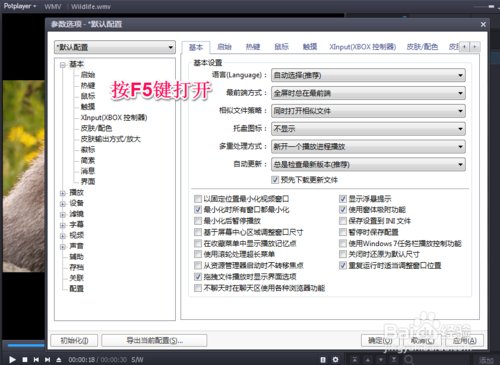Image resolution: width=500 pixels, height=365 pixels.
Task: Uncheck 最小化时所有窗口都最小化
Action: [x=198, y=210]
